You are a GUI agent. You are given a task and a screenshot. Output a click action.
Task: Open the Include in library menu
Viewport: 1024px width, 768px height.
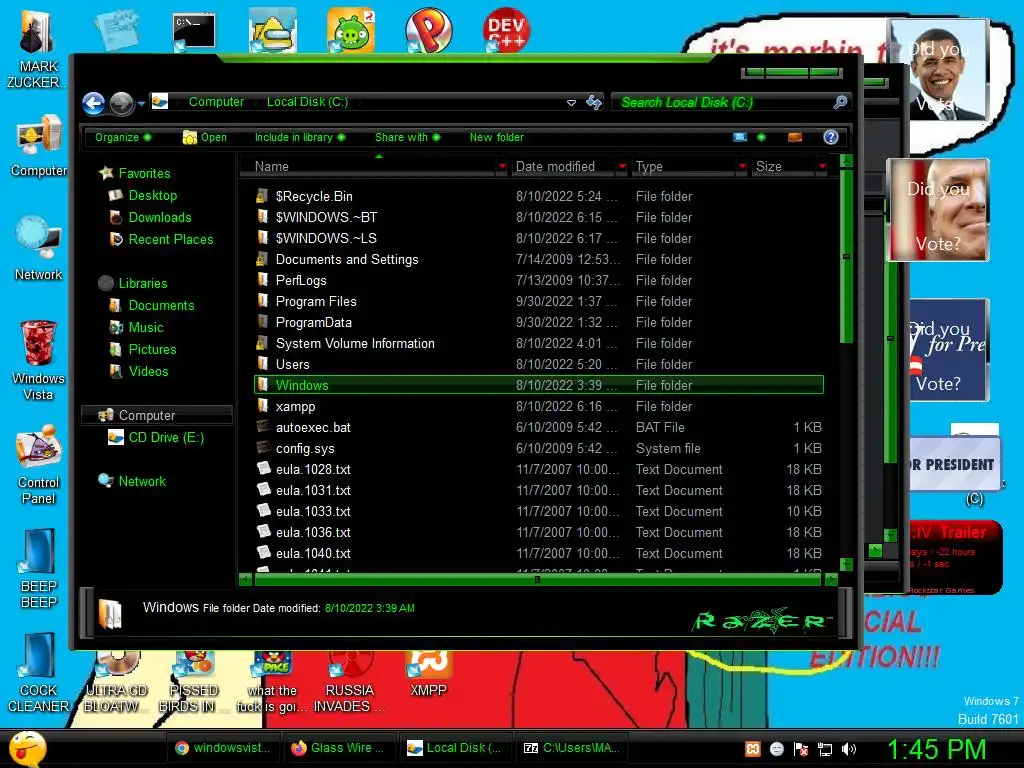click(300, 137)
